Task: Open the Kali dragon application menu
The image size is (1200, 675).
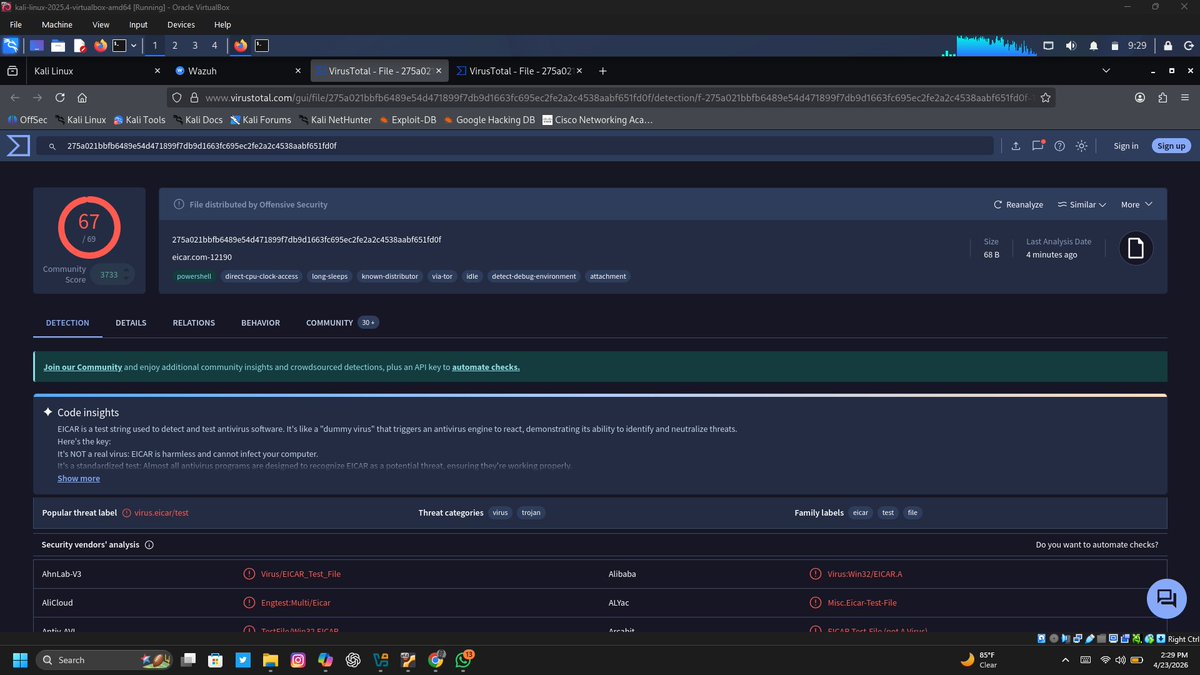Action: click(x=10, y=45)
